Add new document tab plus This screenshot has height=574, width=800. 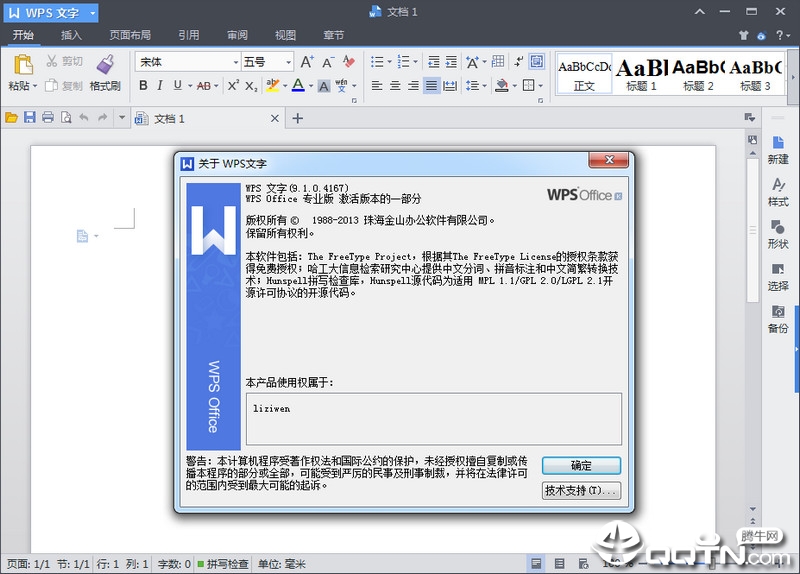pyautogui.click(x=297, y=118)
